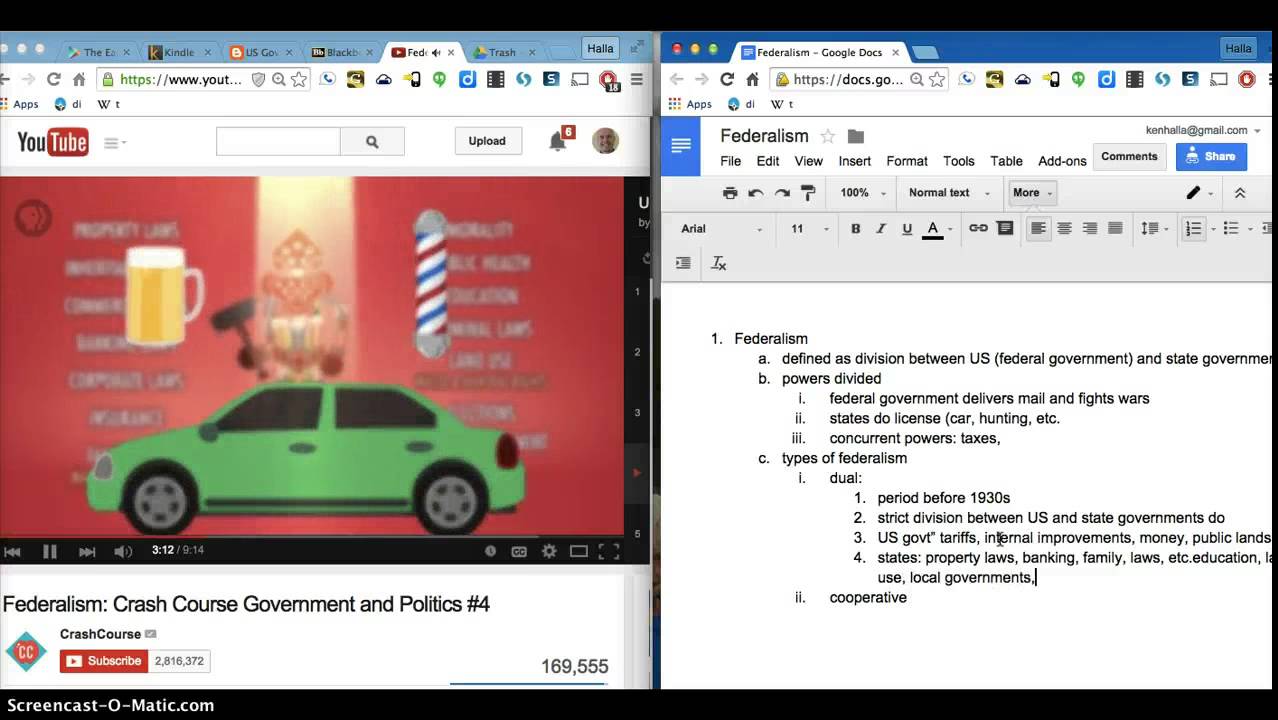Toggle italic formatting in Docs
Screen dimensions: 1278x720
click(881, 228)
